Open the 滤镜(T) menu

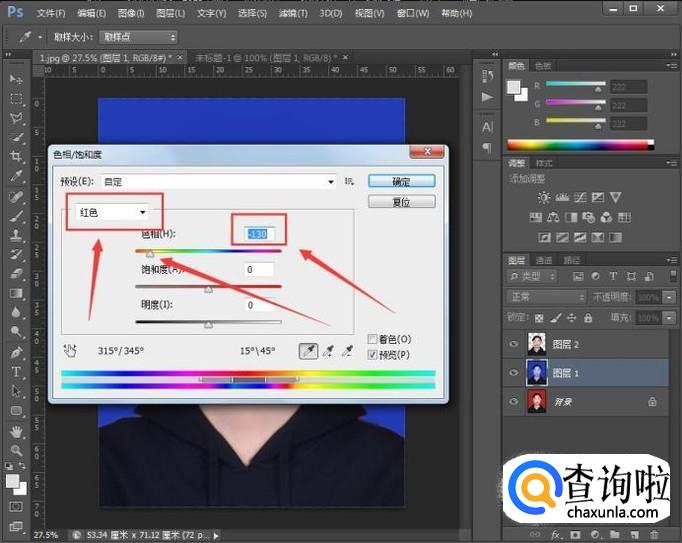pyautogui.click(x=294, y=14)
